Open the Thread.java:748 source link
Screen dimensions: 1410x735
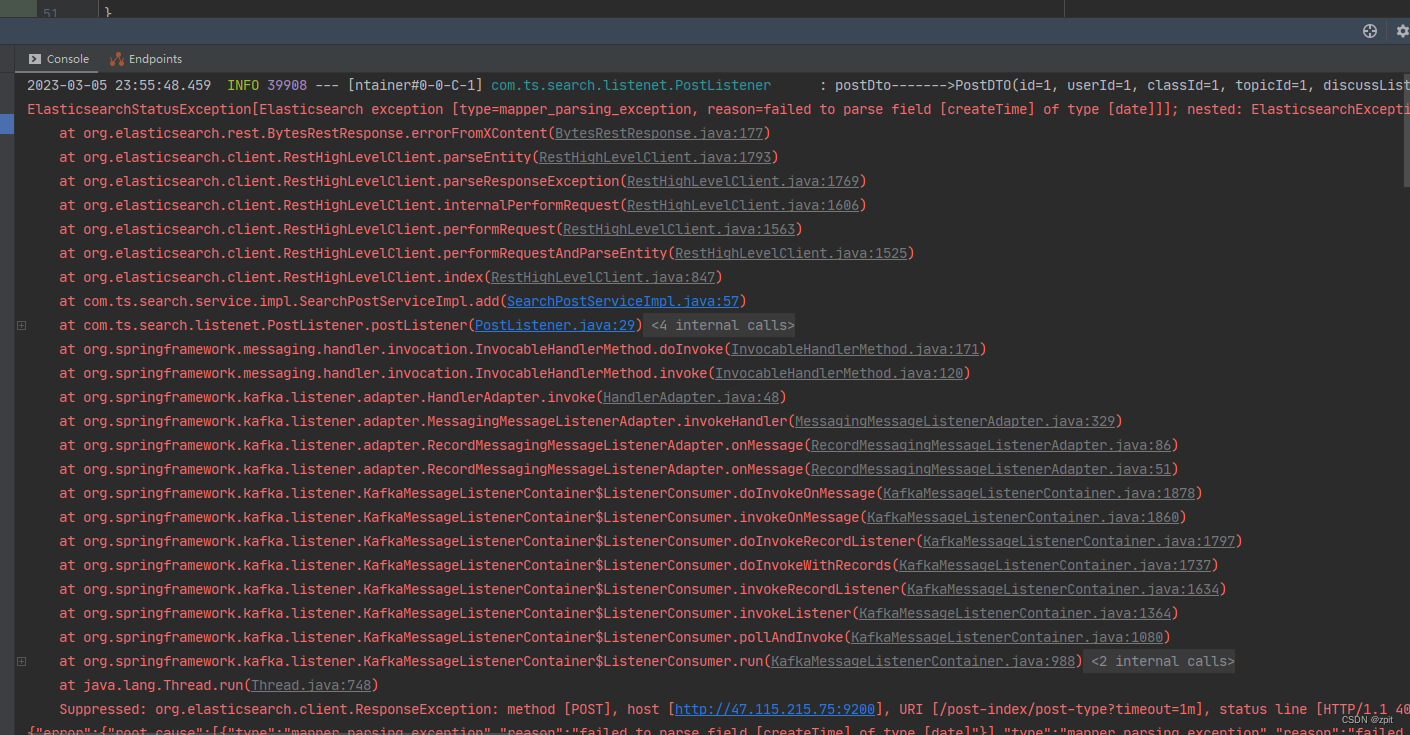click(312, 684)
